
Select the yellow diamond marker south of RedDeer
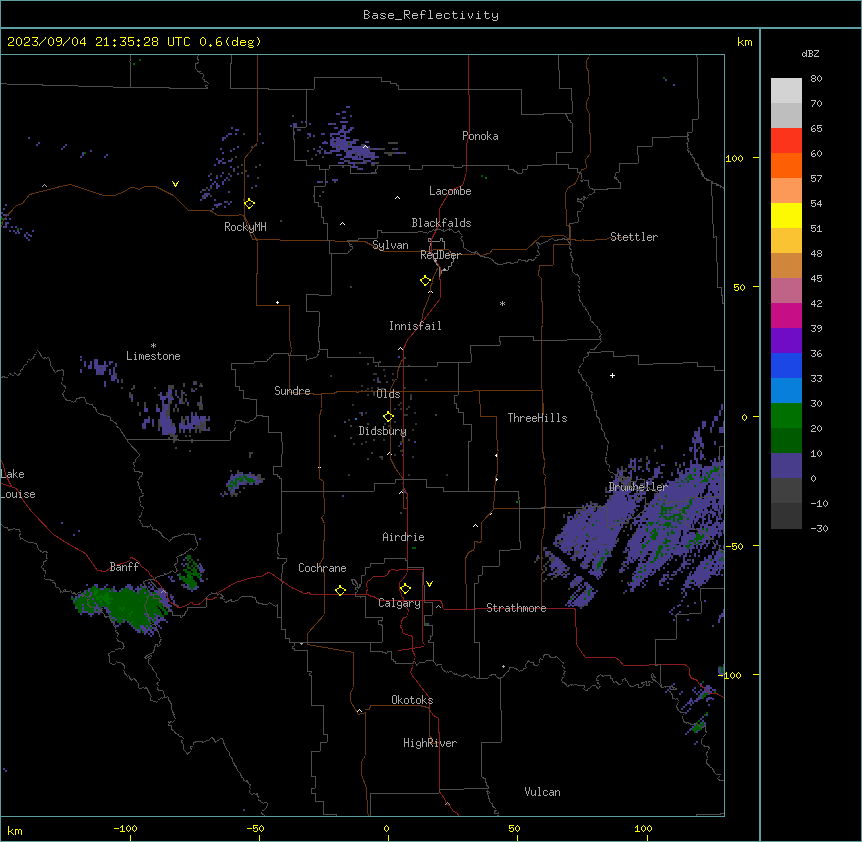[426, 281]
